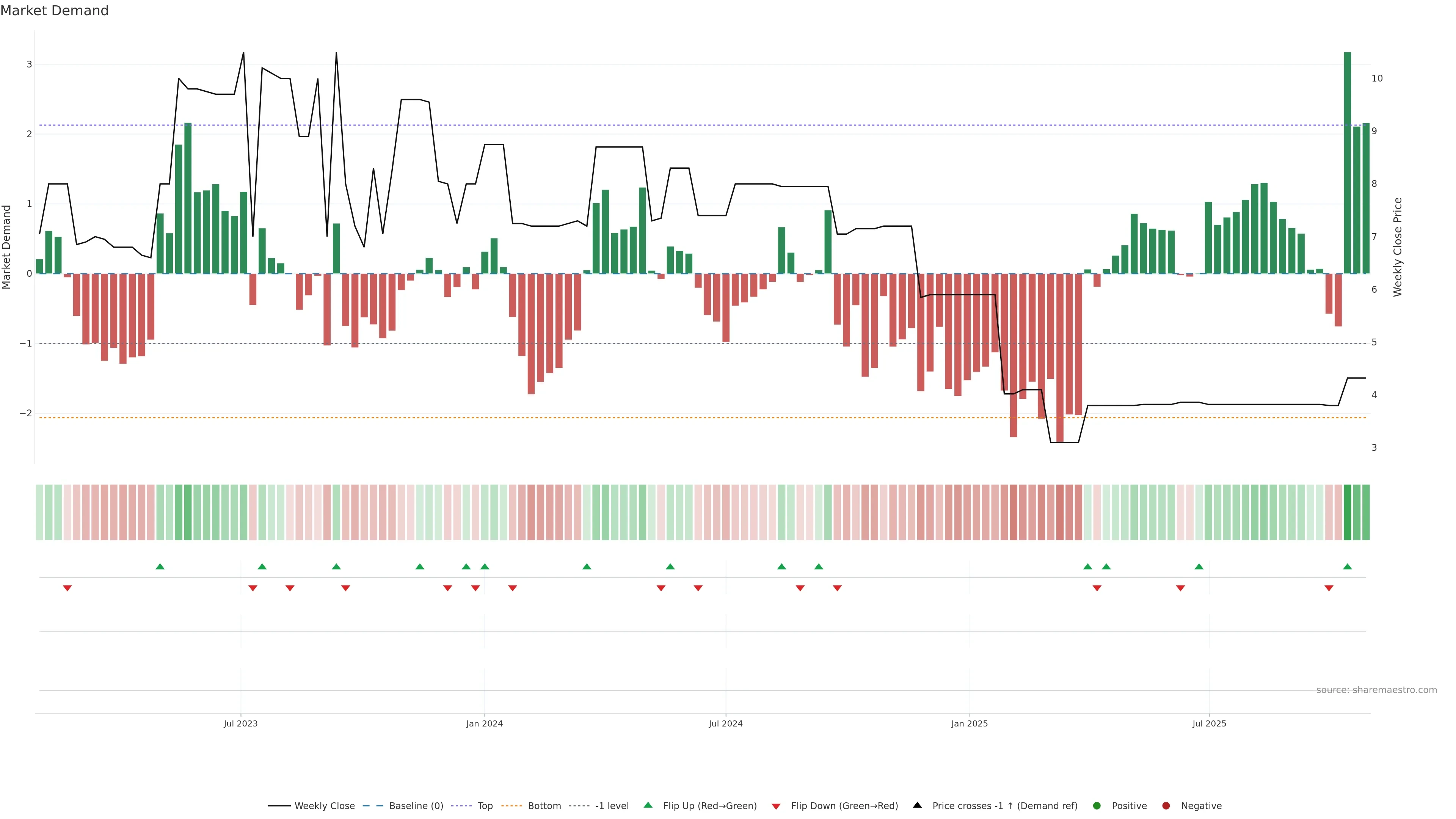Viewport: 1456px width, 819px height.
Task: Click the Market Demand chart title
Action: pos(54,11)
